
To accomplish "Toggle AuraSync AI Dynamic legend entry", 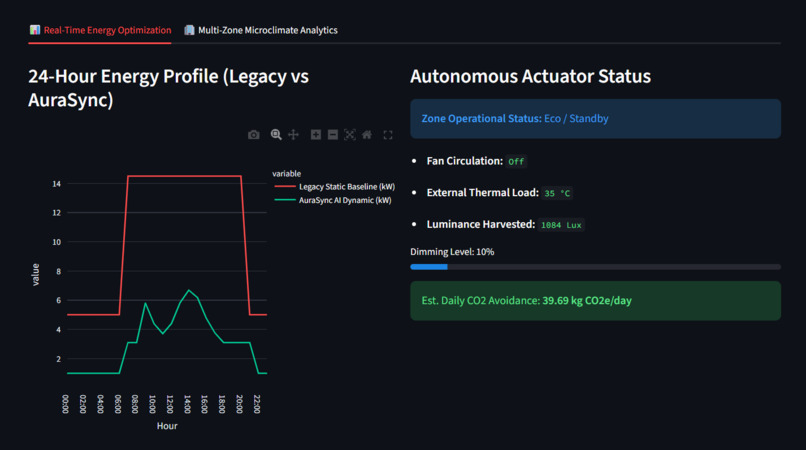I will click(333, 200).
